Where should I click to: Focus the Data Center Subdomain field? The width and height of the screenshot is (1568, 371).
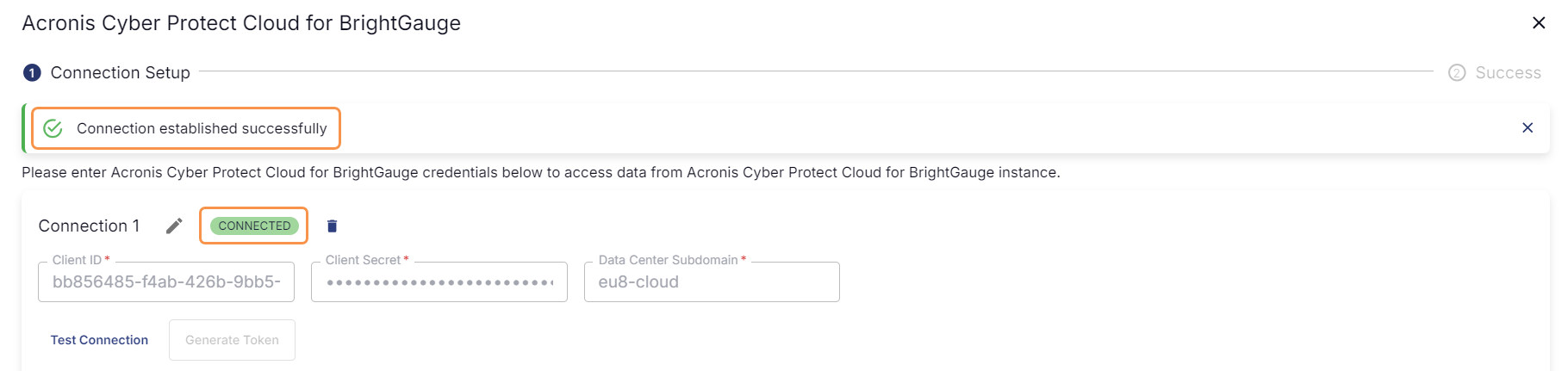point(712,281)
